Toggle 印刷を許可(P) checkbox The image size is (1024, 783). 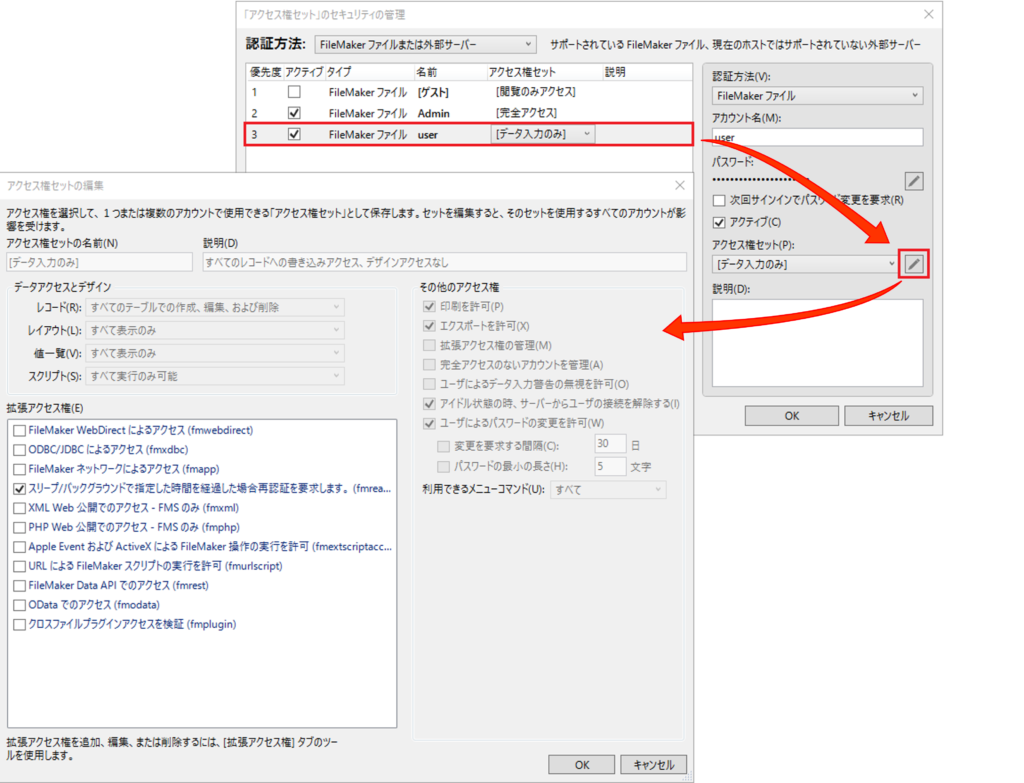click(429, 306)
